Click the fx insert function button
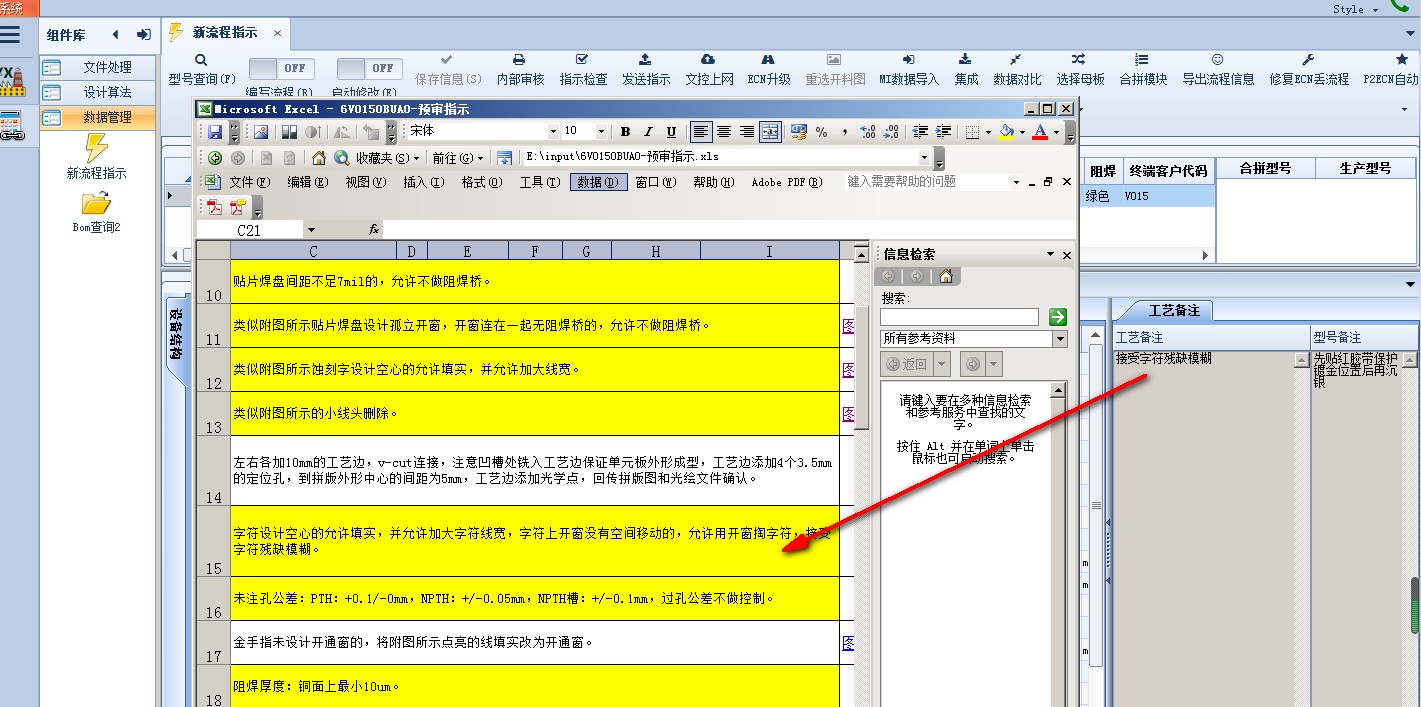The image size is (1421, 707). coord(374,230)
